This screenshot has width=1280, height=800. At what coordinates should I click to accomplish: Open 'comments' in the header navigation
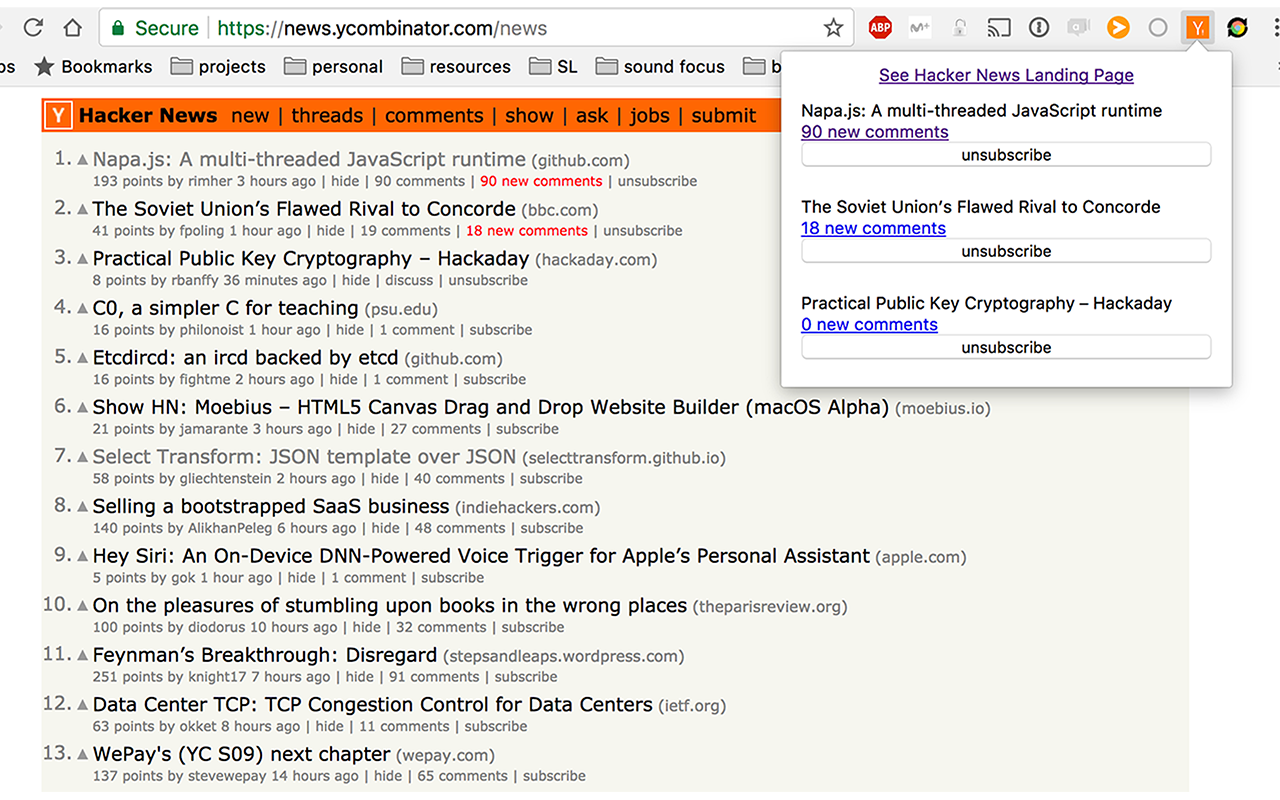pos(434,116)
